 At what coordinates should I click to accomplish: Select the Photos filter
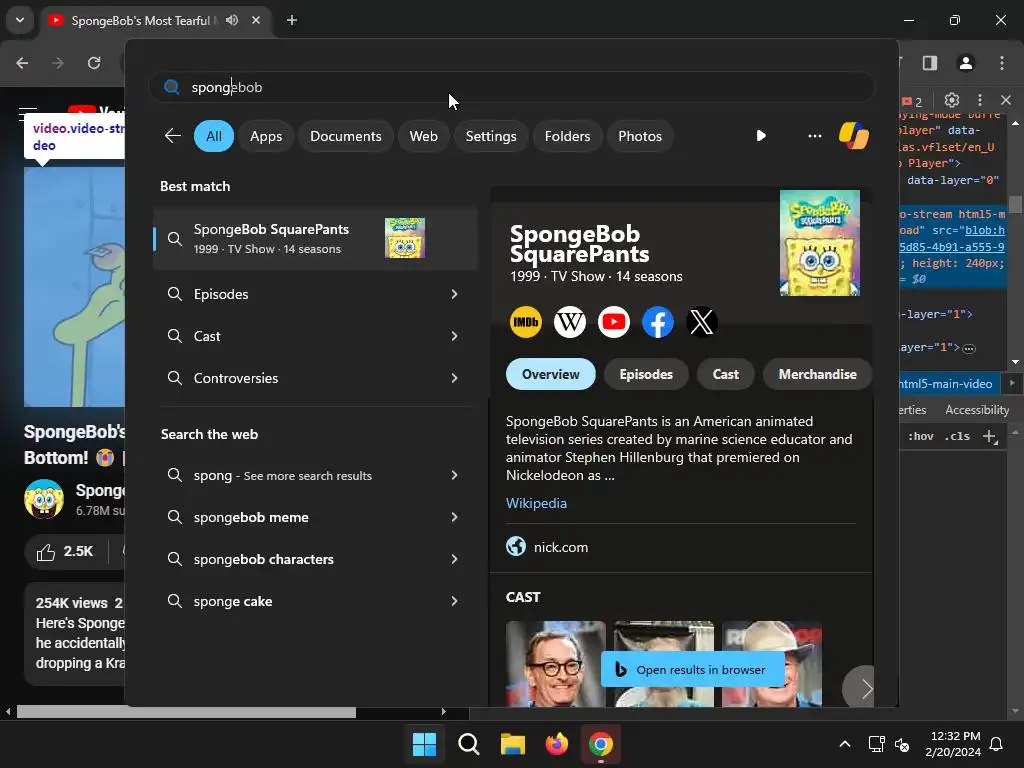click(640, 136)
